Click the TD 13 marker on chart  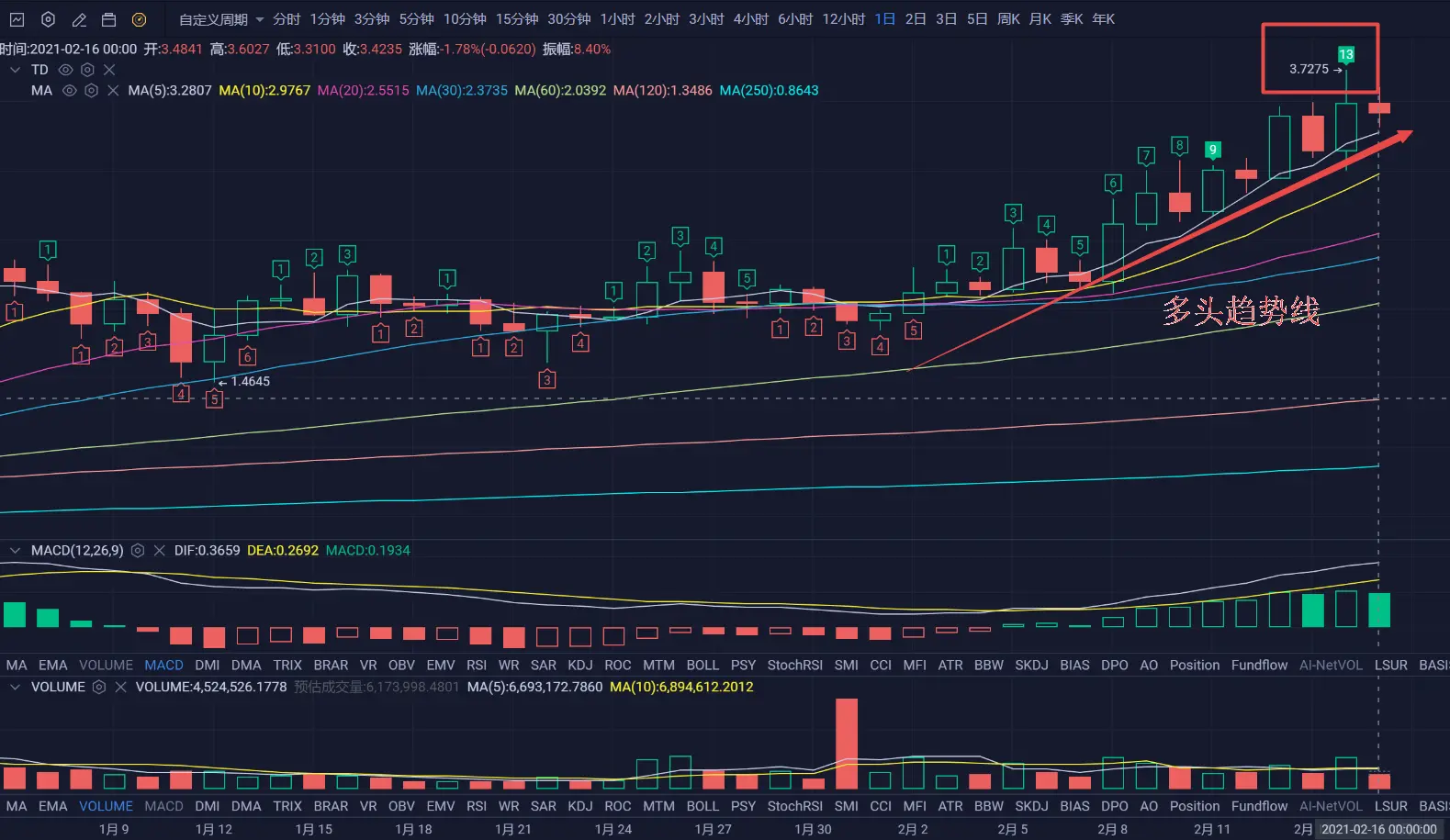pos(1345,54)
